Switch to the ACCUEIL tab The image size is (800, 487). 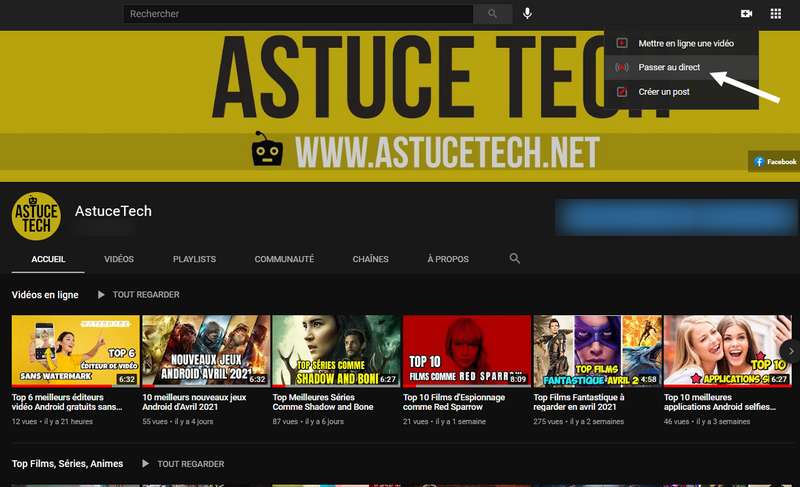(x=48, y=259)
